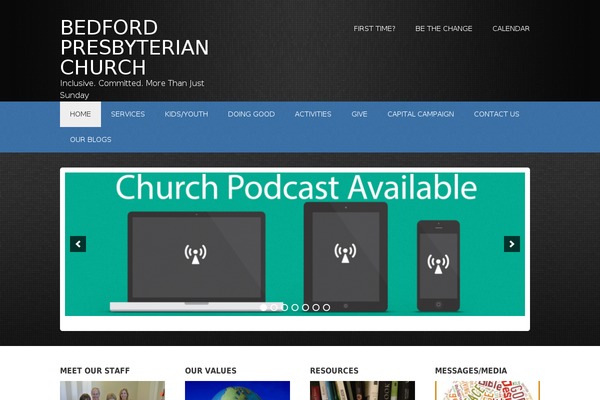Image resolution: width=600 pixels, height=400 pixels.
Task: Select the third slider pagination dot
Action: [284, 307]
